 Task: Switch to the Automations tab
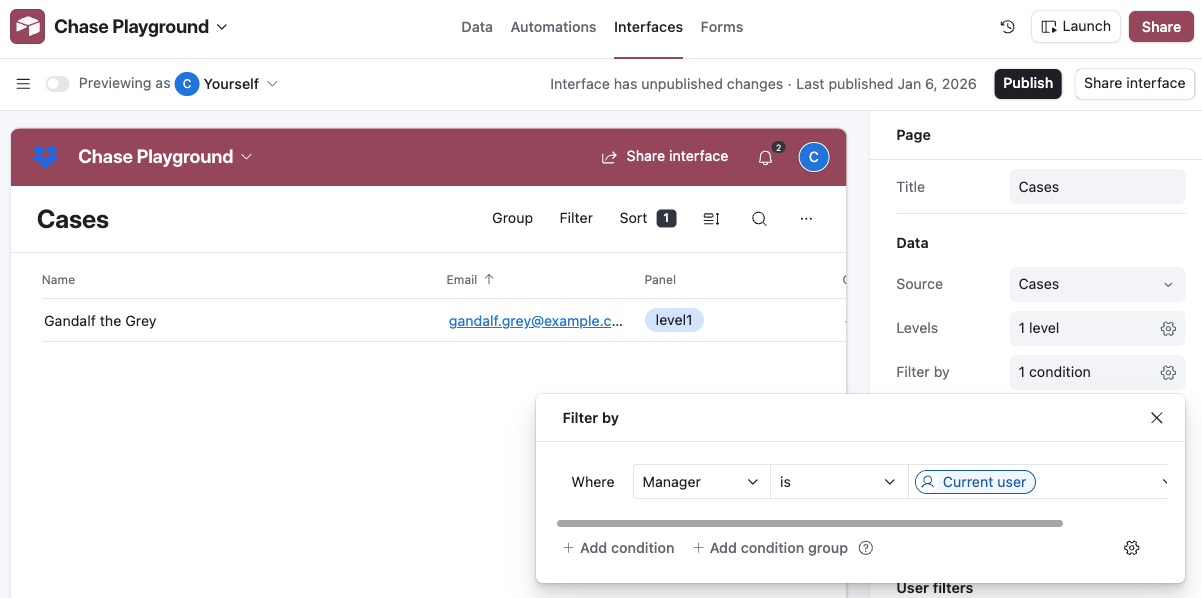coord(553,27)
